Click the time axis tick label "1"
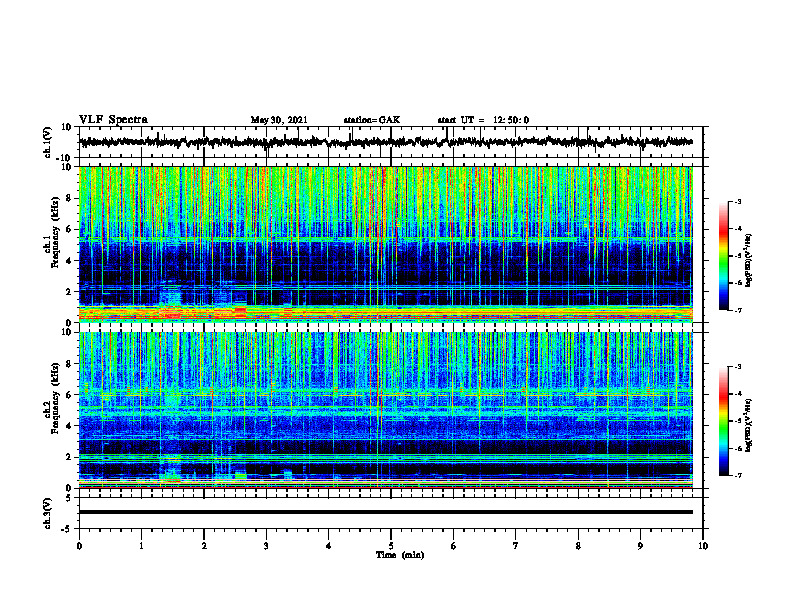 (141, 546)
